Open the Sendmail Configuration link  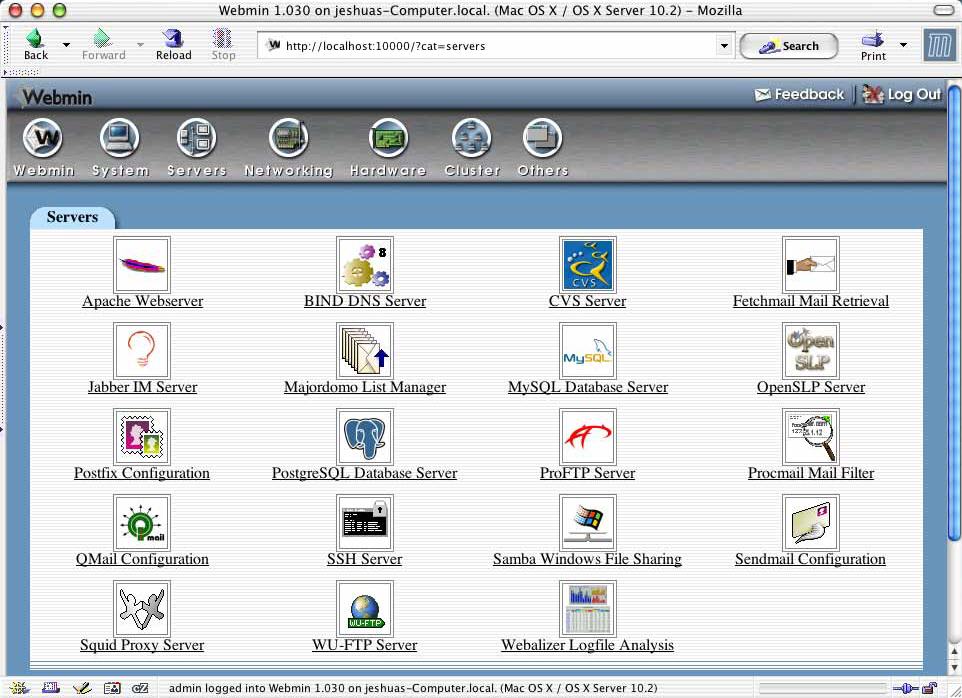[x=810, y=559]
